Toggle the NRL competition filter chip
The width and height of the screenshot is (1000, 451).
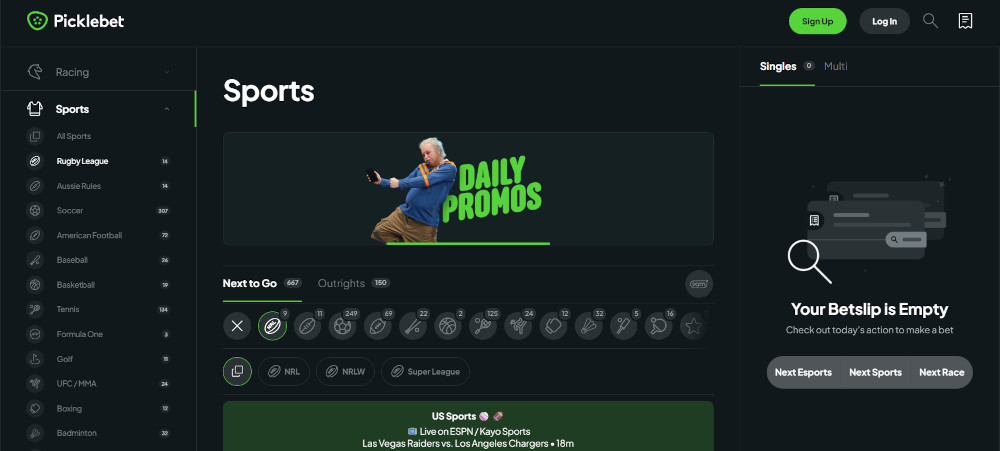pyautogui.click(x=284, y=371)
